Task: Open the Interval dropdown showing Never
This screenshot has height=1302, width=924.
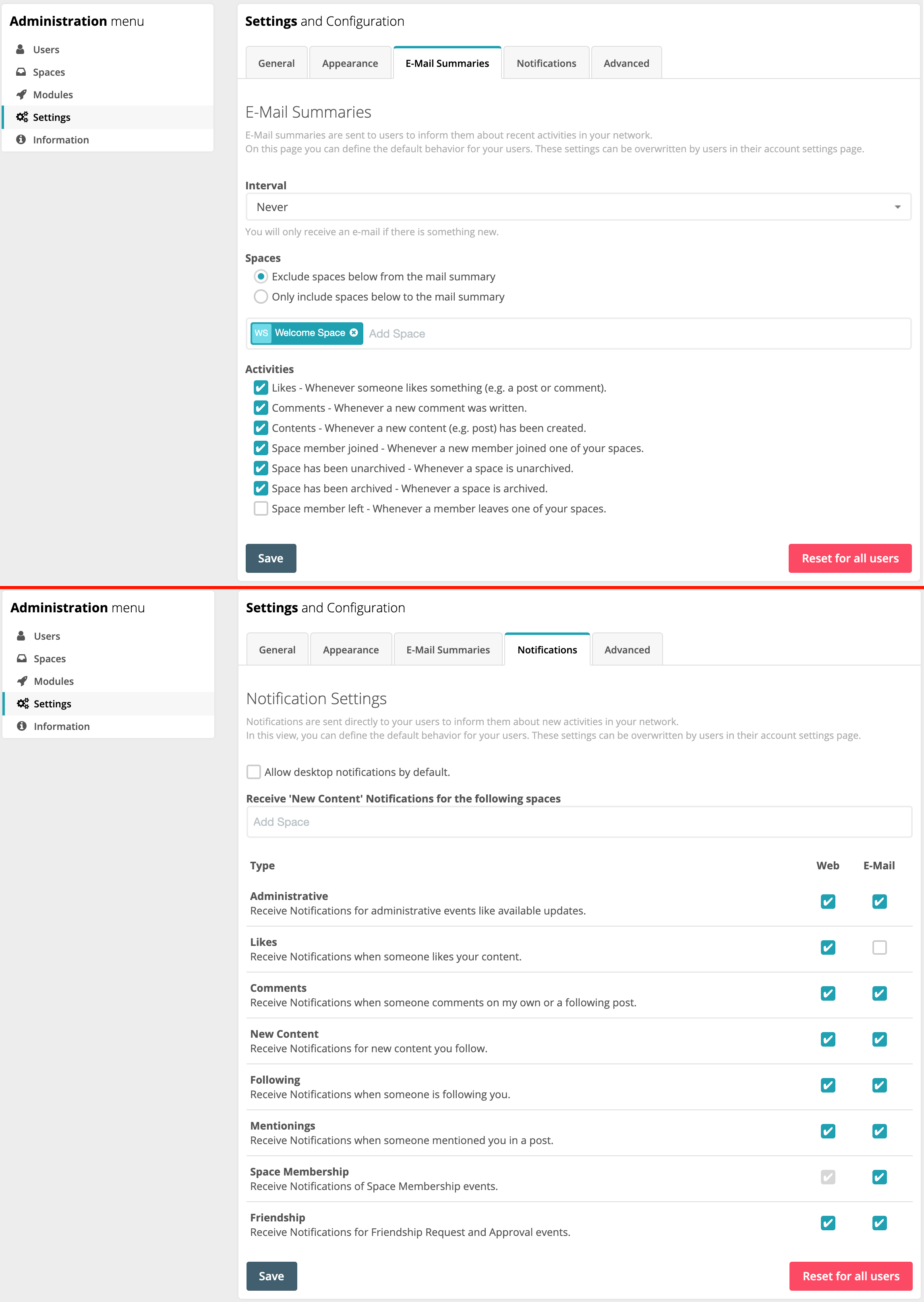Action: point(577,207)
